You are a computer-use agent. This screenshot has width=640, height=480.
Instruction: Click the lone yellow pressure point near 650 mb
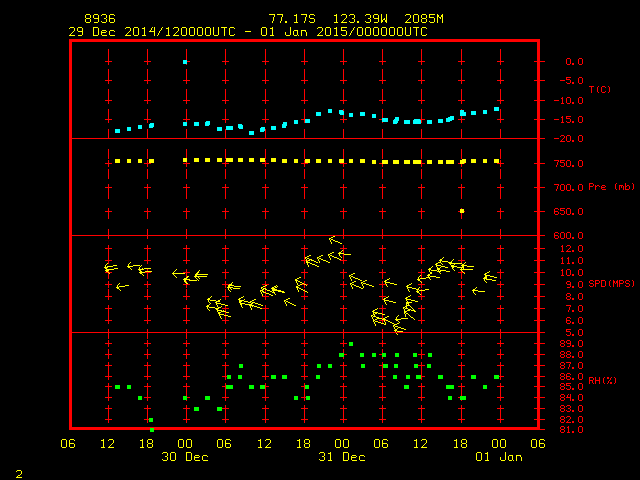pyautogui.click(x=462, y=211)
